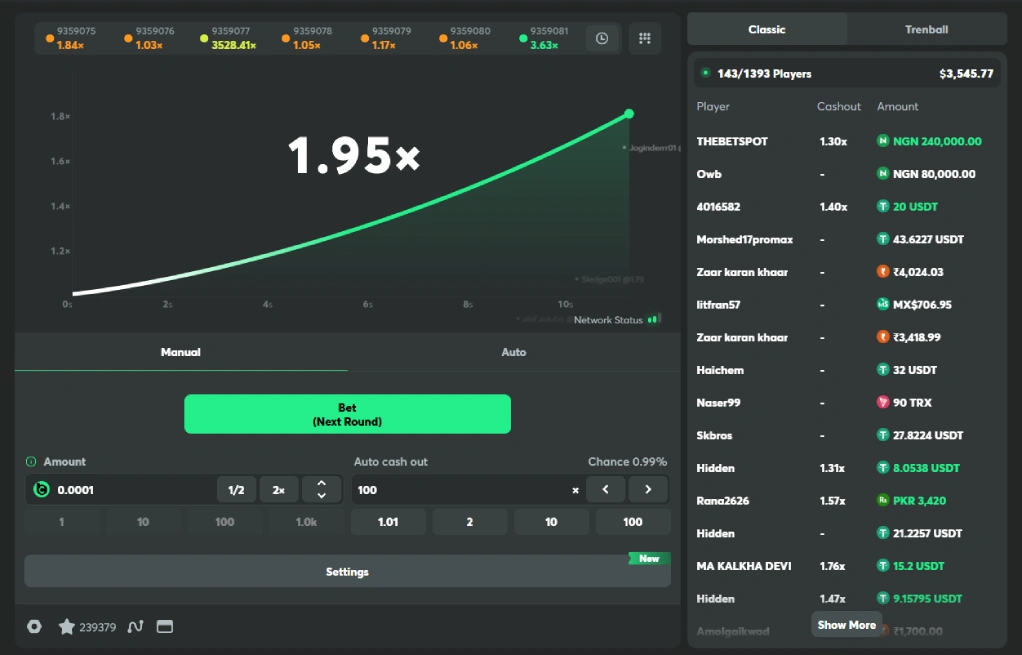Set auto cash out preset 100
1022x655 pixels.
click(632, 521)
